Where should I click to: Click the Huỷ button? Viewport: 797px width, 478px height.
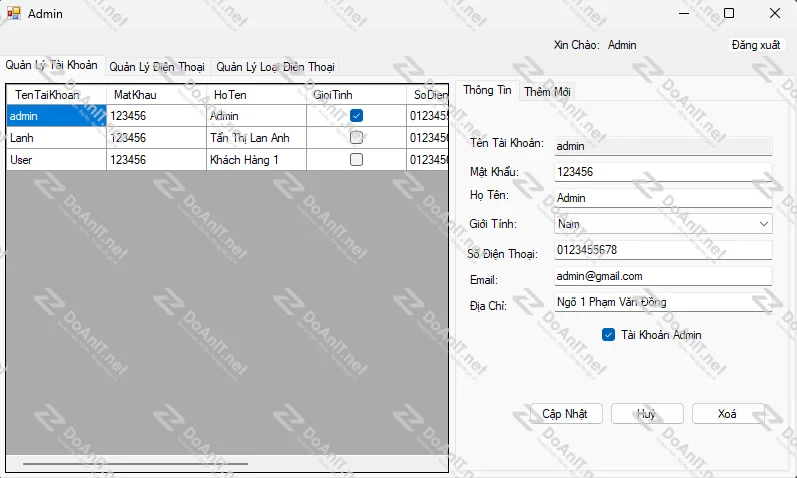pyautogui.click(x=647, y=414)
